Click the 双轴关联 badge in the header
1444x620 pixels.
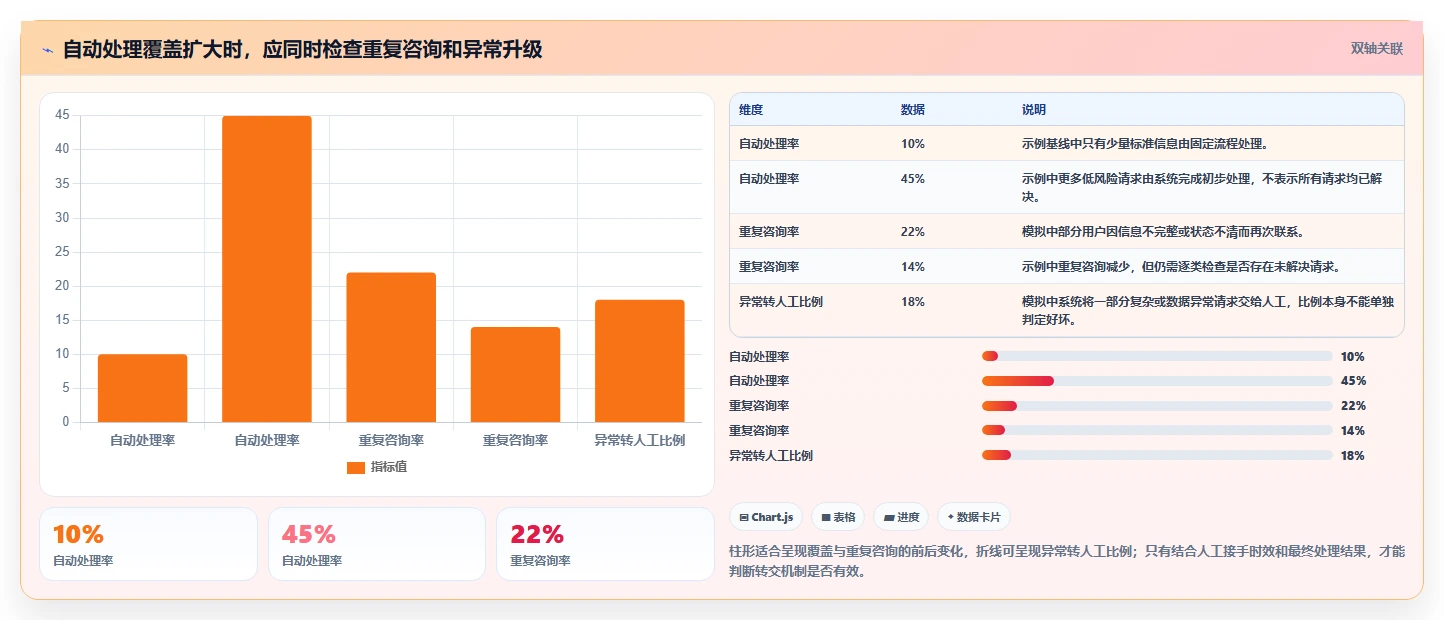click(x=1377, y=48)
